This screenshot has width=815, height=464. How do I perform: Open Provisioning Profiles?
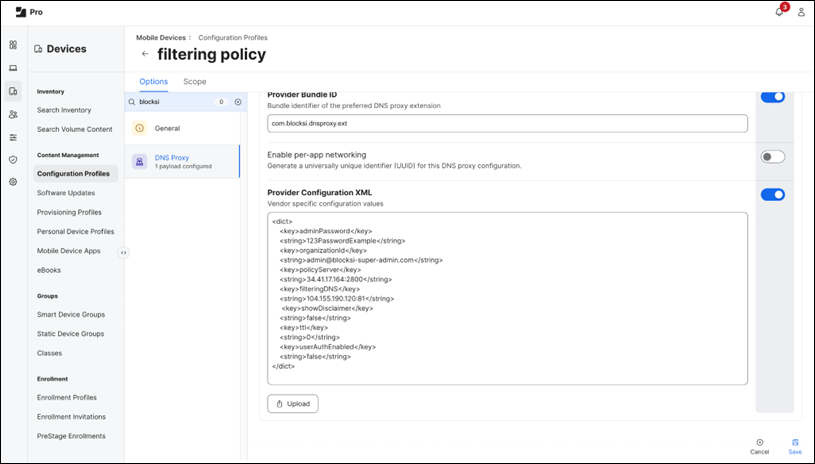[69, 212]
